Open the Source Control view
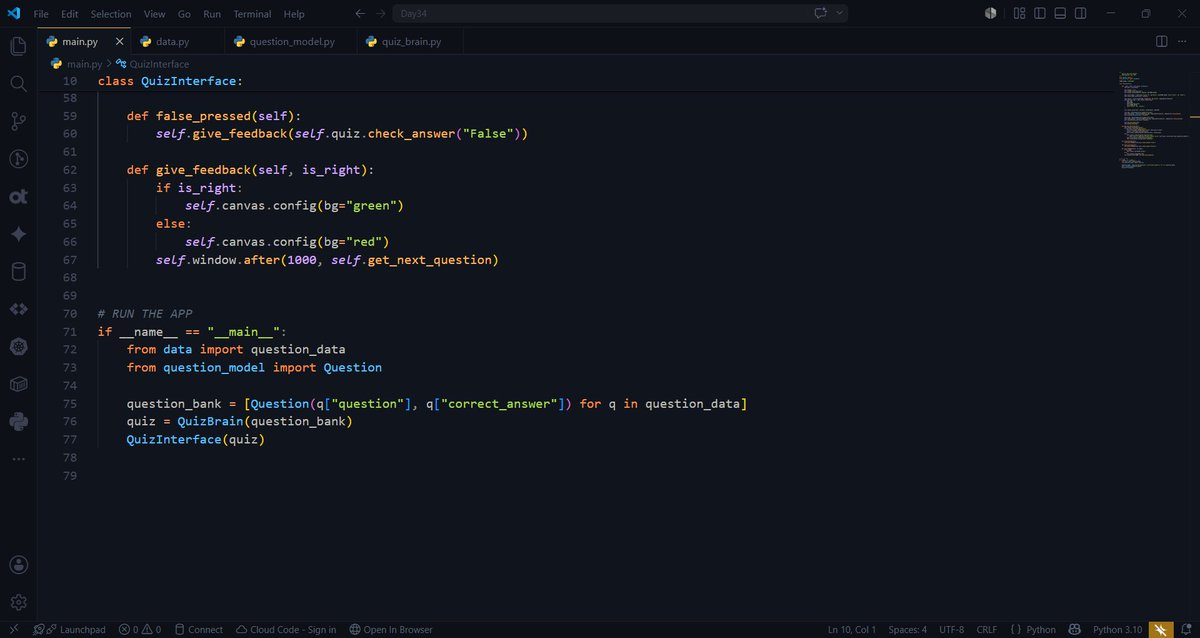Screen dimensions: 1200x638 tap(18, 121)
